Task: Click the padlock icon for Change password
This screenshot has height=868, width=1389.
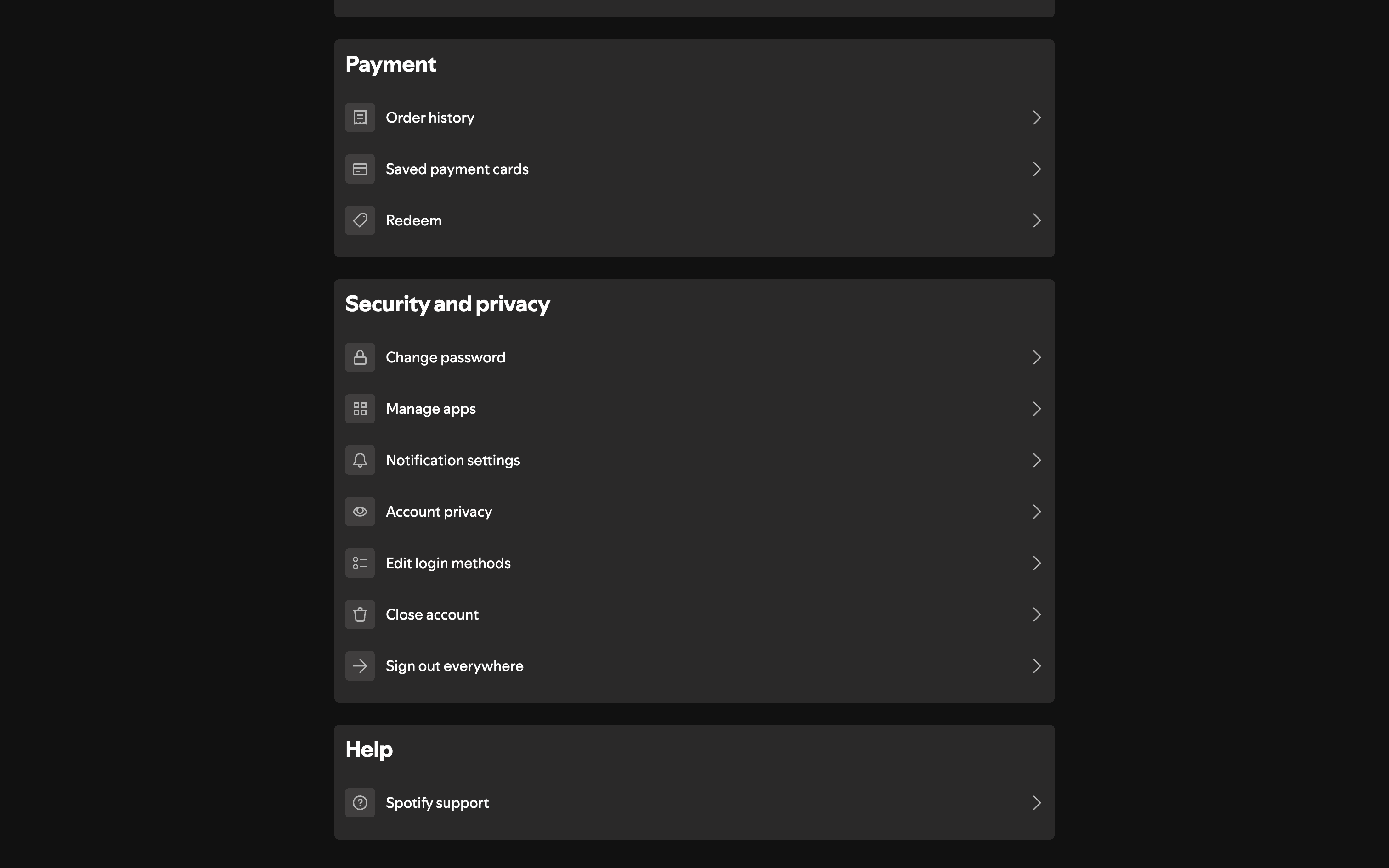Action: [360, 358]
